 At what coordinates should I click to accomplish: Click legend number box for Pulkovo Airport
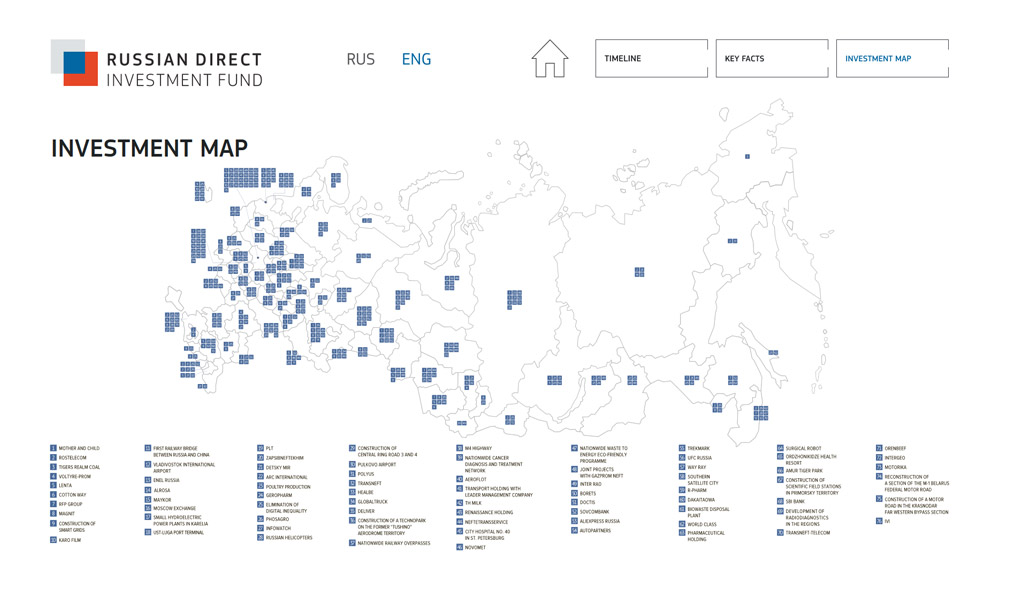coord(353,464)
